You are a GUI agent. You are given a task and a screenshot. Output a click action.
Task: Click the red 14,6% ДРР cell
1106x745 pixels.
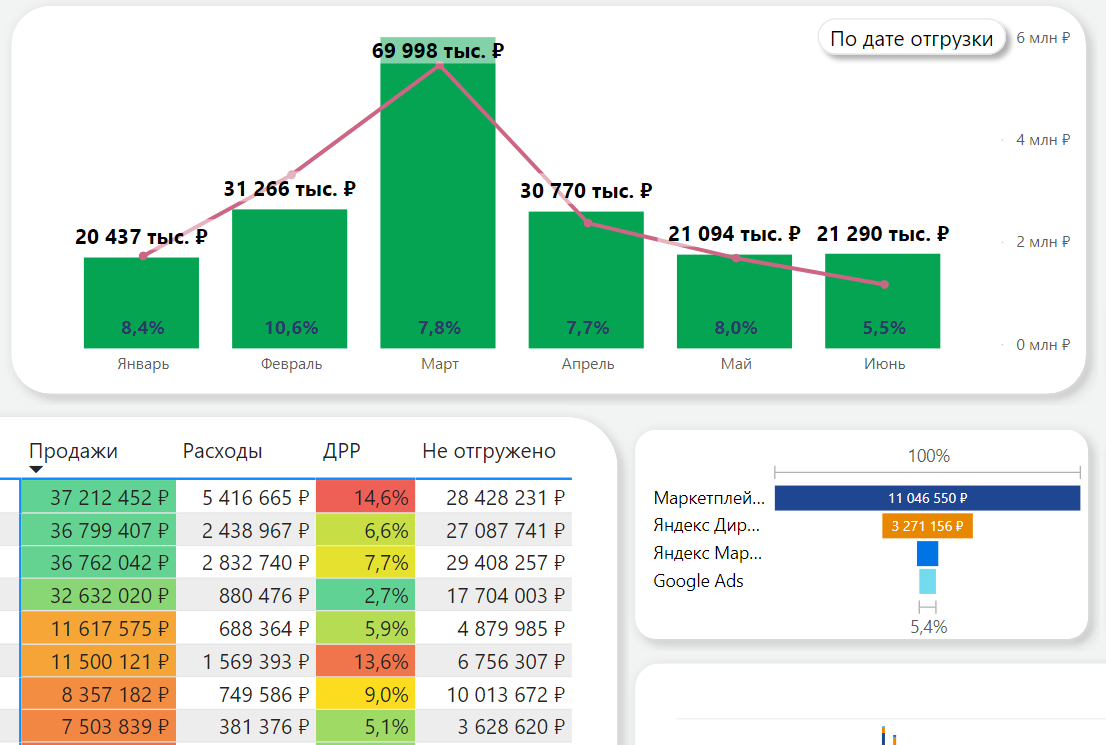[365, 498]
